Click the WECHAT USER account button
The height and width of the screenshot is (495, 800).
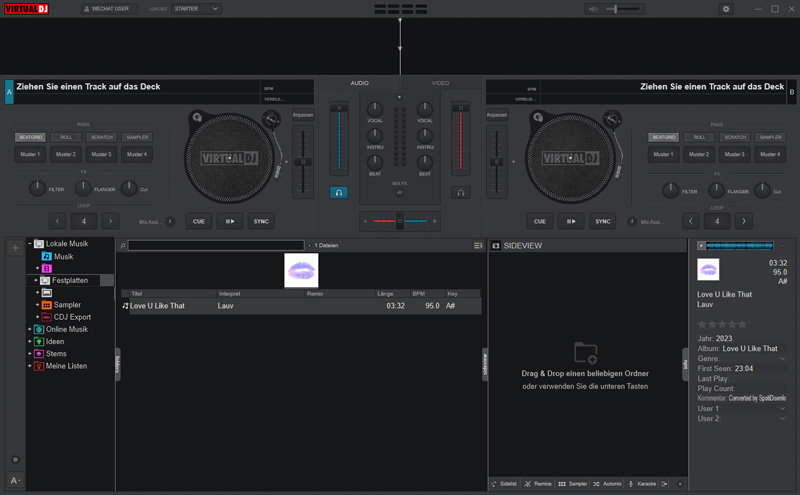pos(109,9)
